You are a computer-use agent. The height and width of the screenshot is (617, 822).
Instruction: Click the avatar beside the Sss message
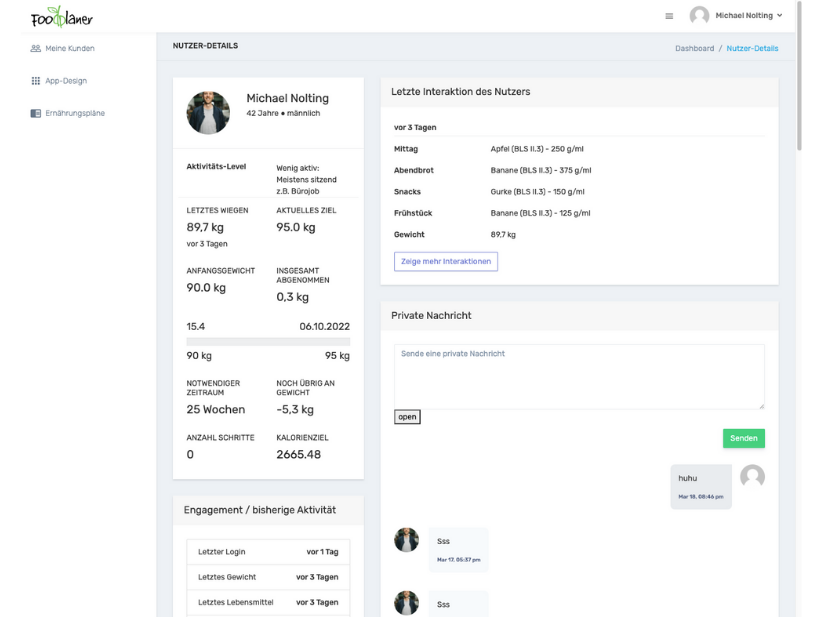click(x=406, y=539)
